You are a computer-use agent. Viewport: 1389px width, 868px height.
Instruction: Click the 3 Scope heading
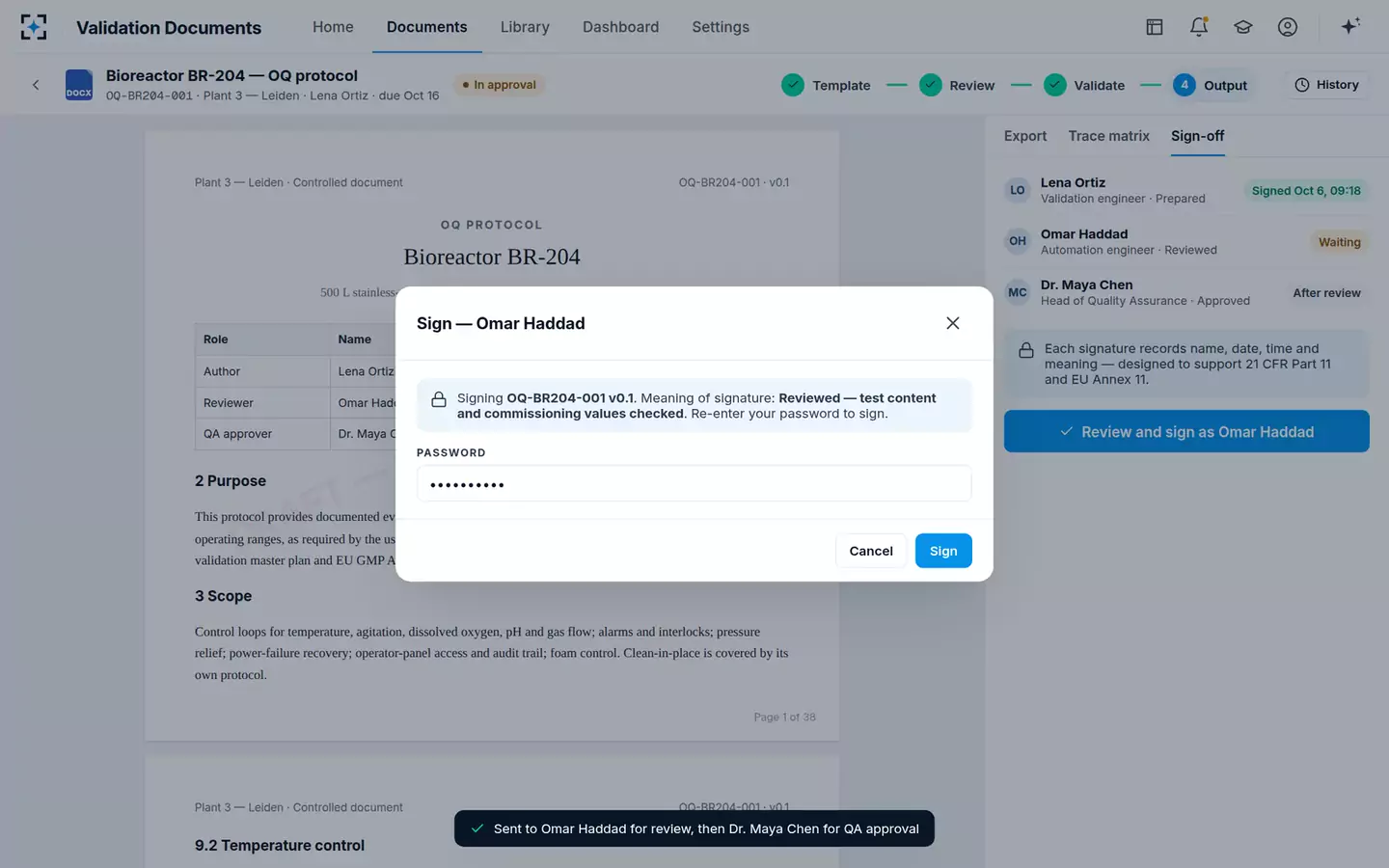click(223, 596)
